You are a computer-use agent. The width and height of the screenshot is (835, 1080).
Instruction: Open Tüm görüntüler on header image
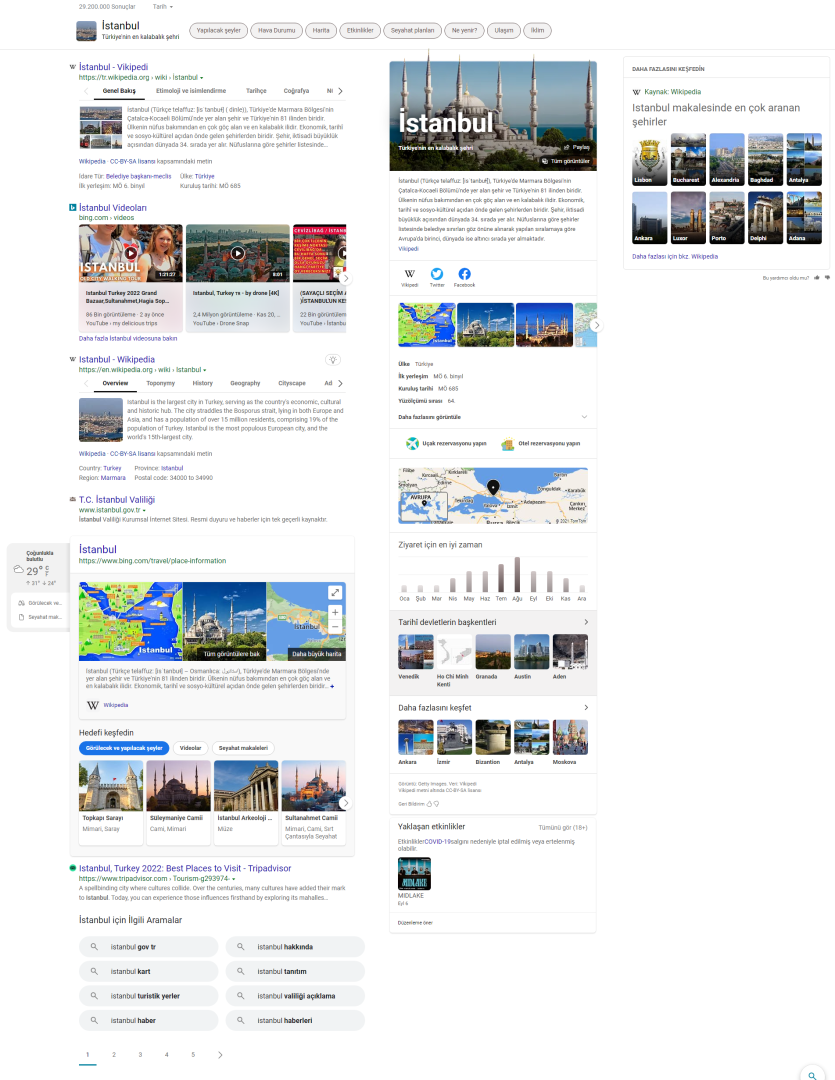(566, 161)
